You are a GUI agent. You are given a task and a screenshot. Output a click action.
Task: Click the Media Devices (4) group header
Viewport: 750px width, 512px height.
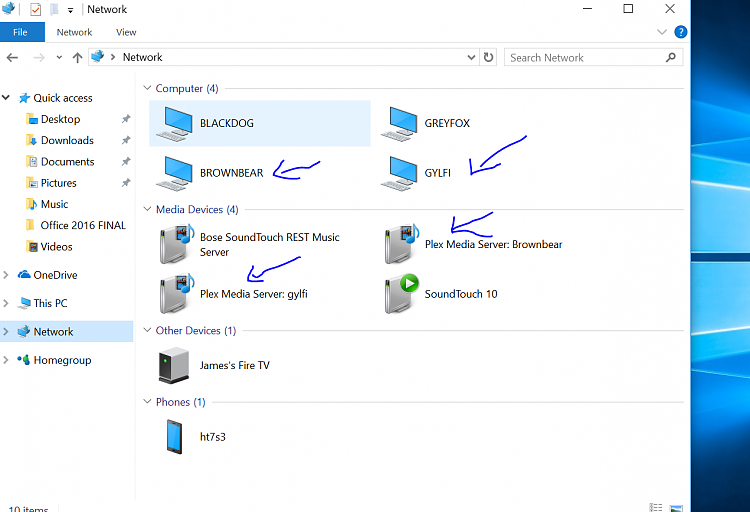pyautogui.click(x=197, y=209)
